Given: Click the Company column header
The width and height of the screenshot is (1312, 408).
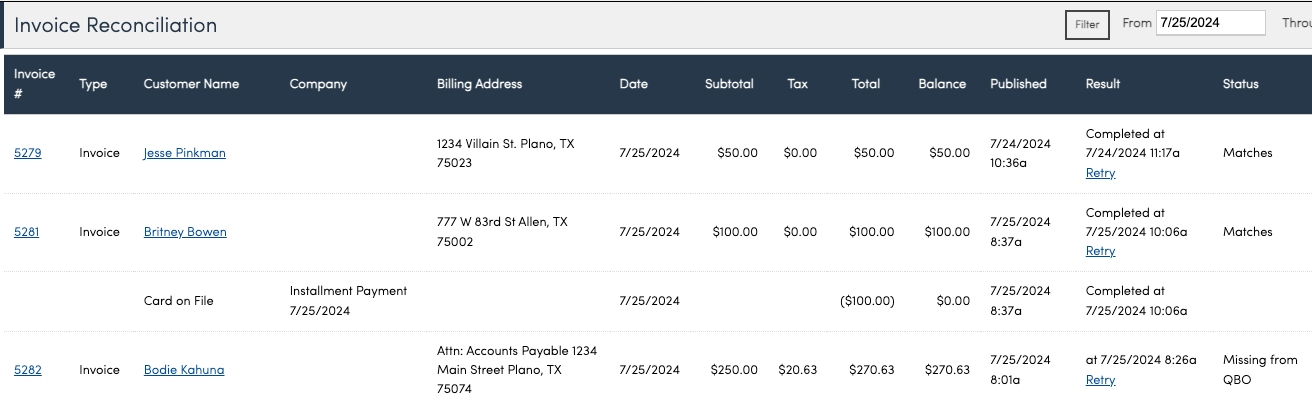Looking at the screenshot, I should 318,84.
